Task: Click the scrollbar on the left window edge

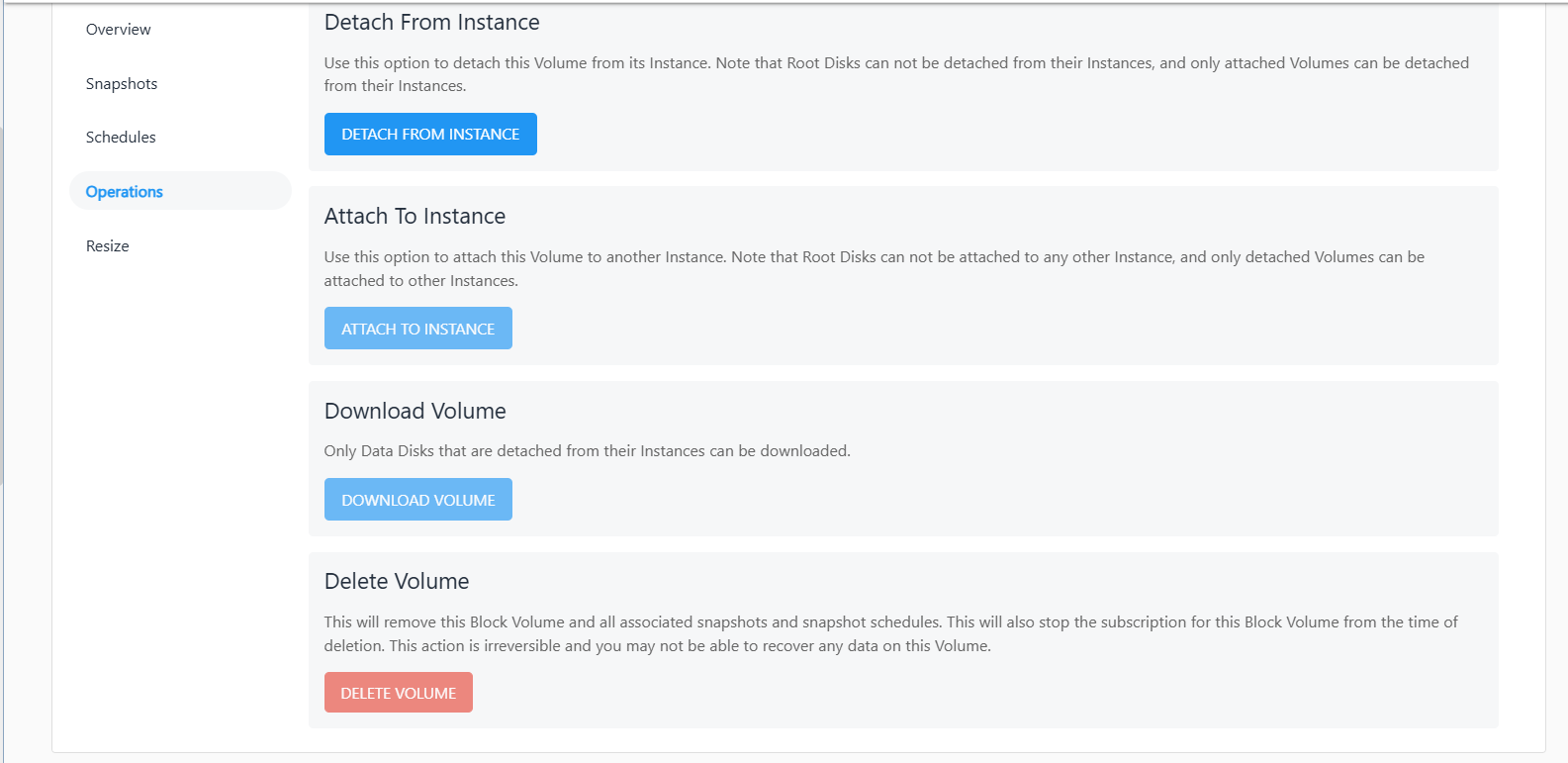Action: [x=2, y=297]
